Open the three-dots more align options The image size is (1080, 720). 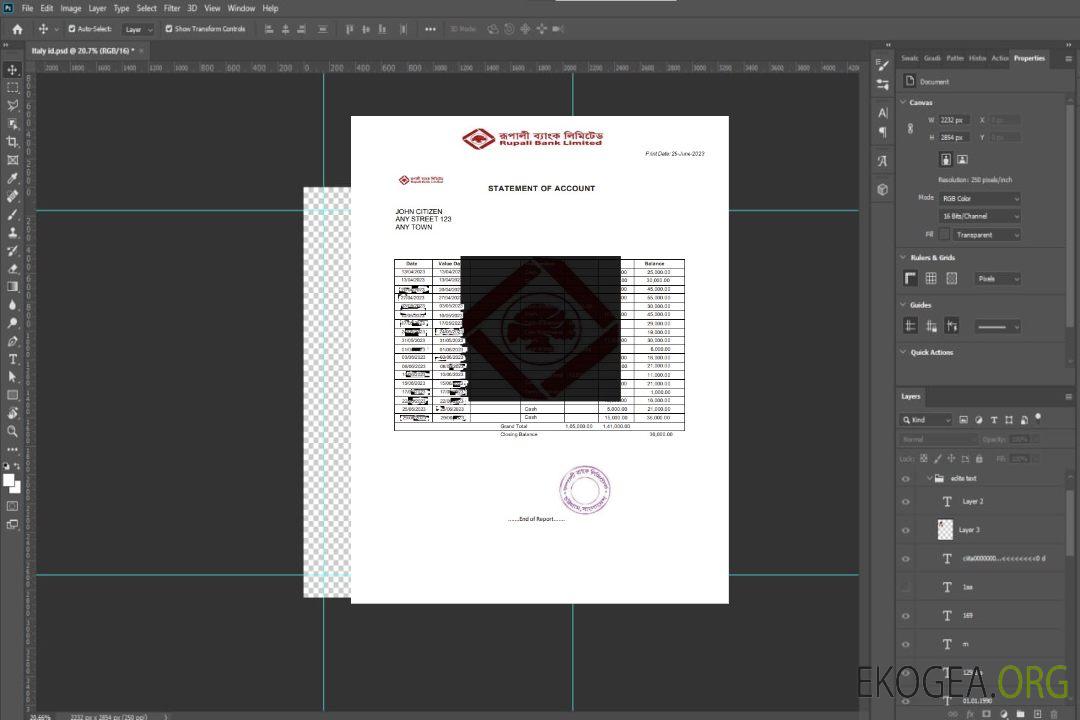pos(430,29)
